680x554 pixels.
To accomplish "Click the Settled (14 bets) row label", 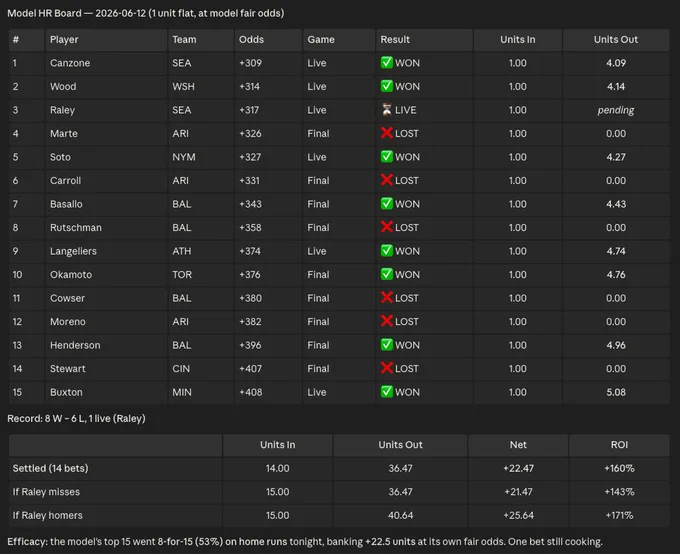I will click(50, 469).
